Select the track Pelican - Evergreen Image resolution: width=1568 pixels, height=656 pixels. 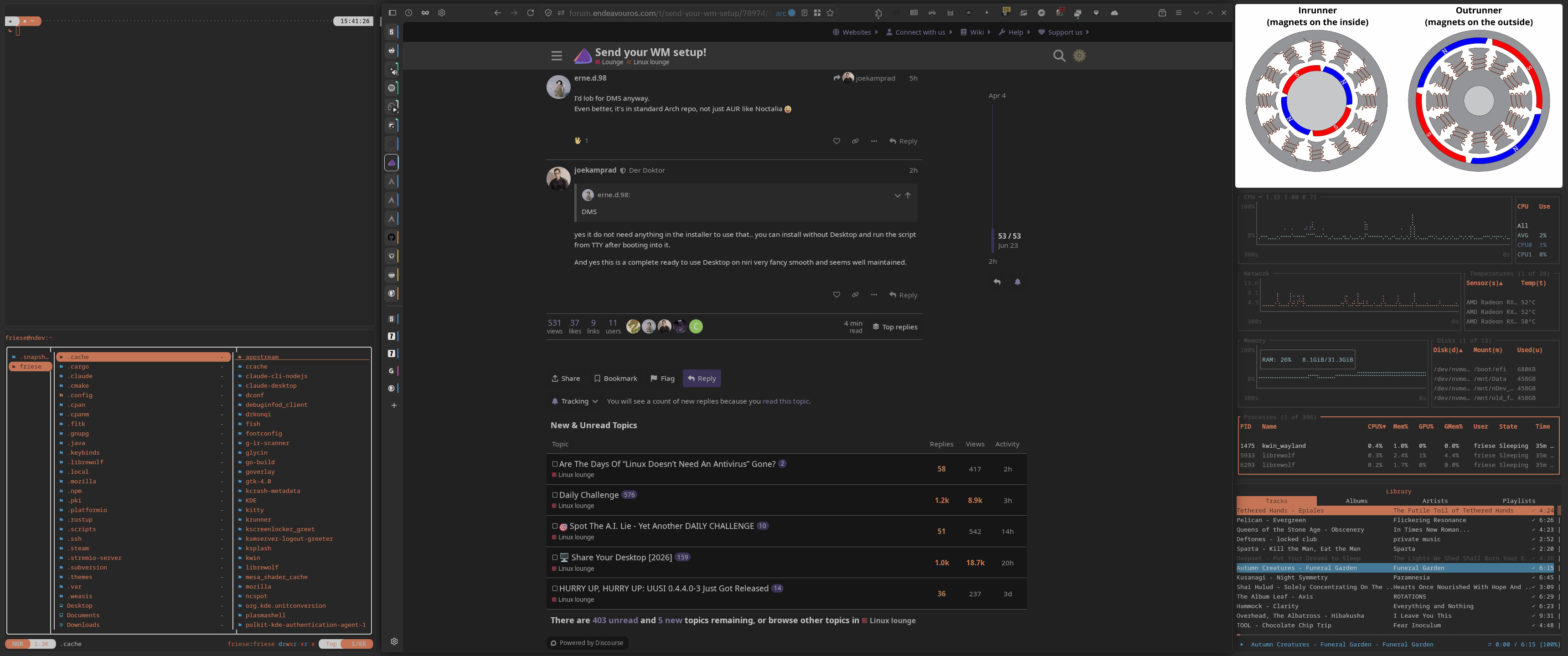pyautogui.click(x=1395, y=520)
